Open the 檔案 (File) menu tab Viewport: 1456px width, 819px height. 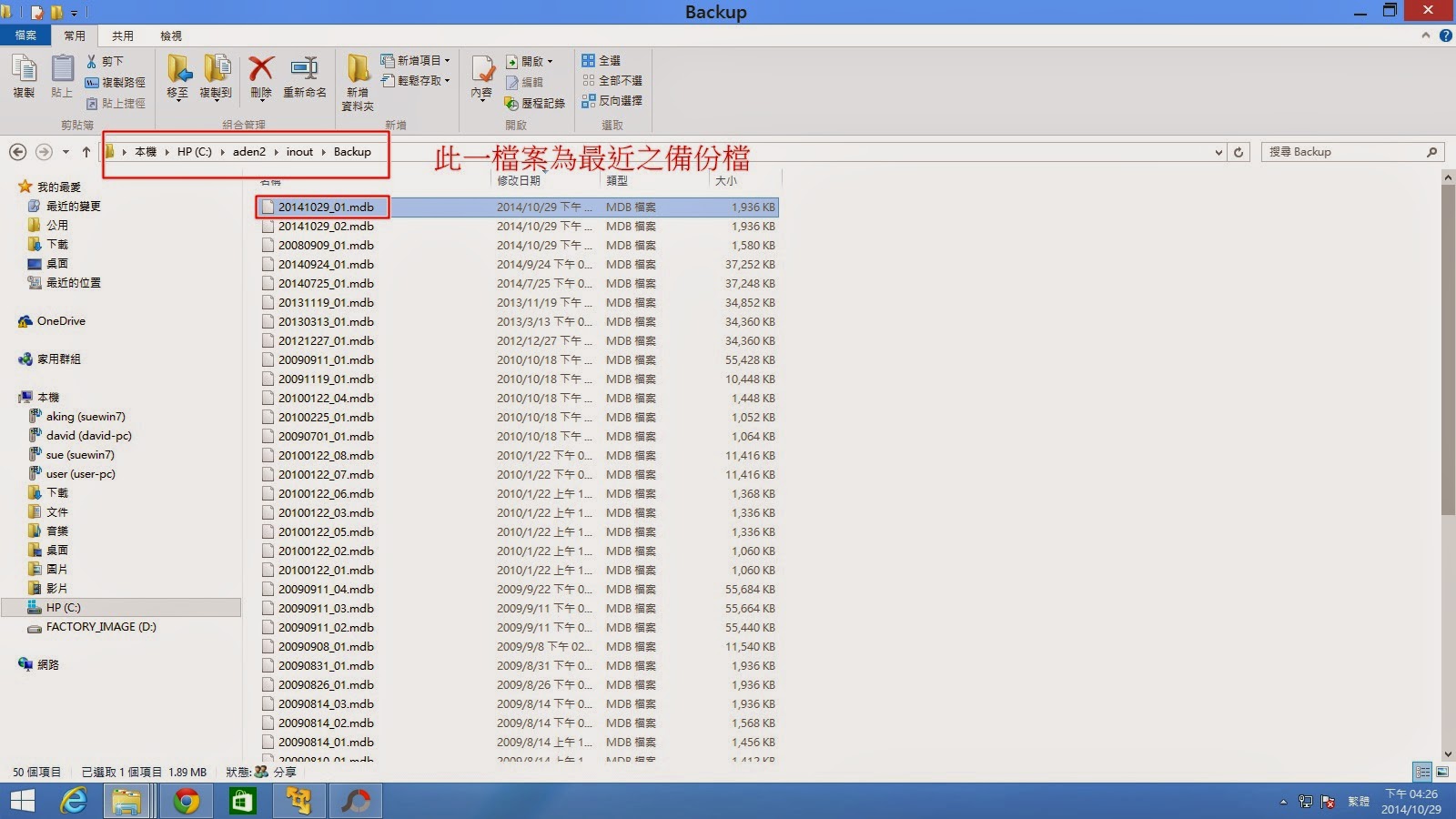pyautogui.click(x=25, y=35)
